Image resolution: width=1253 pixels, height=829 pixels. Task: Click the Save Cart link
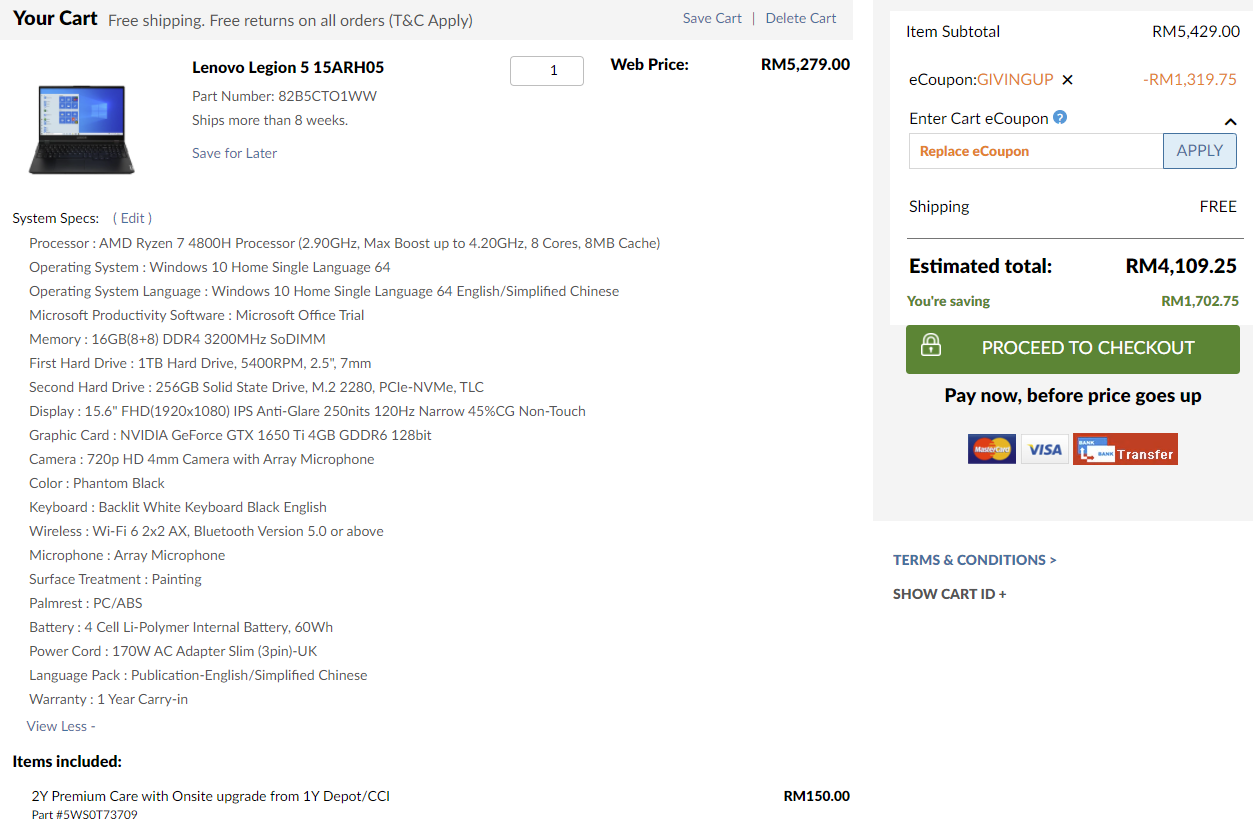(x=712, y=18)
